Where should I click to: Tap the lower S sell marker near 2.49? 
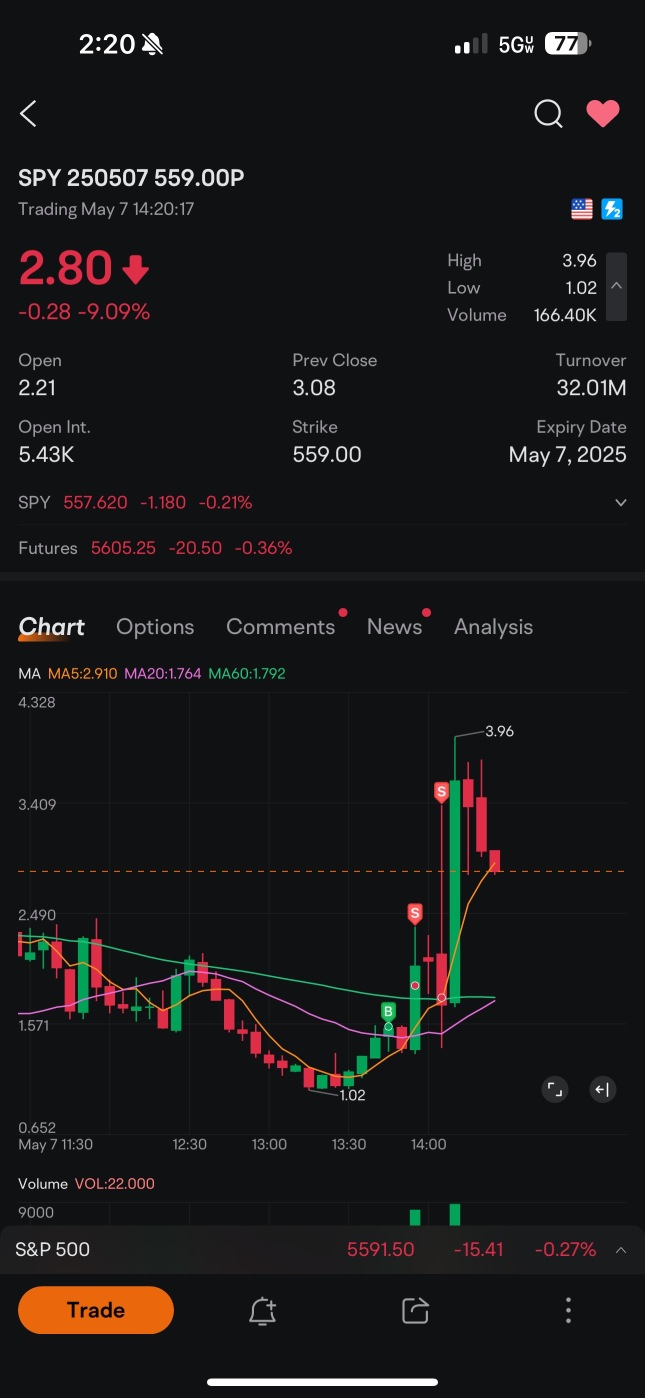[x=415, y=913]
